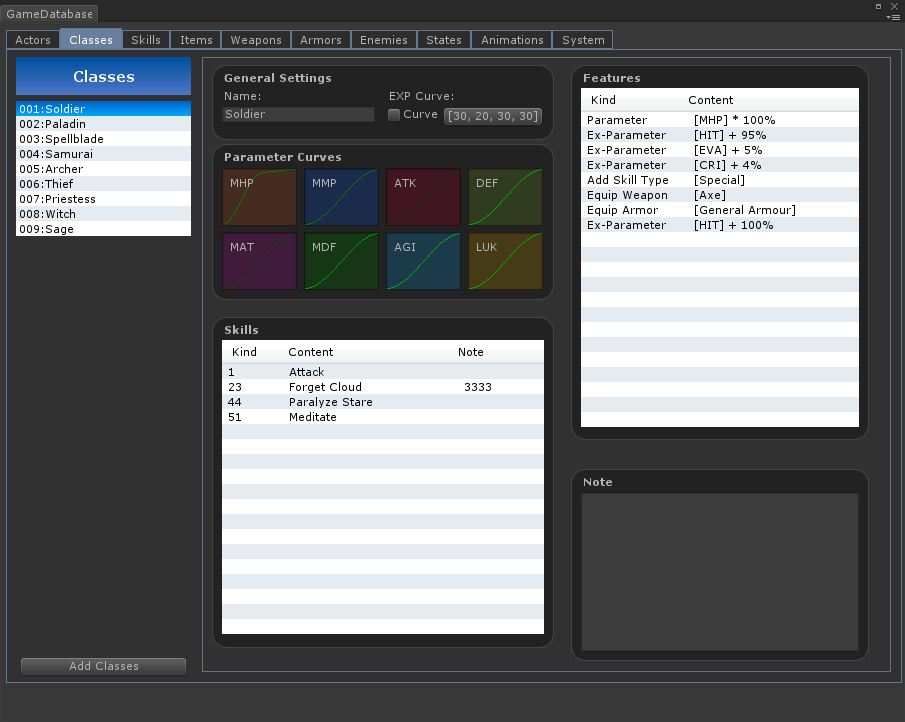Select class 006:Thief in the list

(103, 184)
